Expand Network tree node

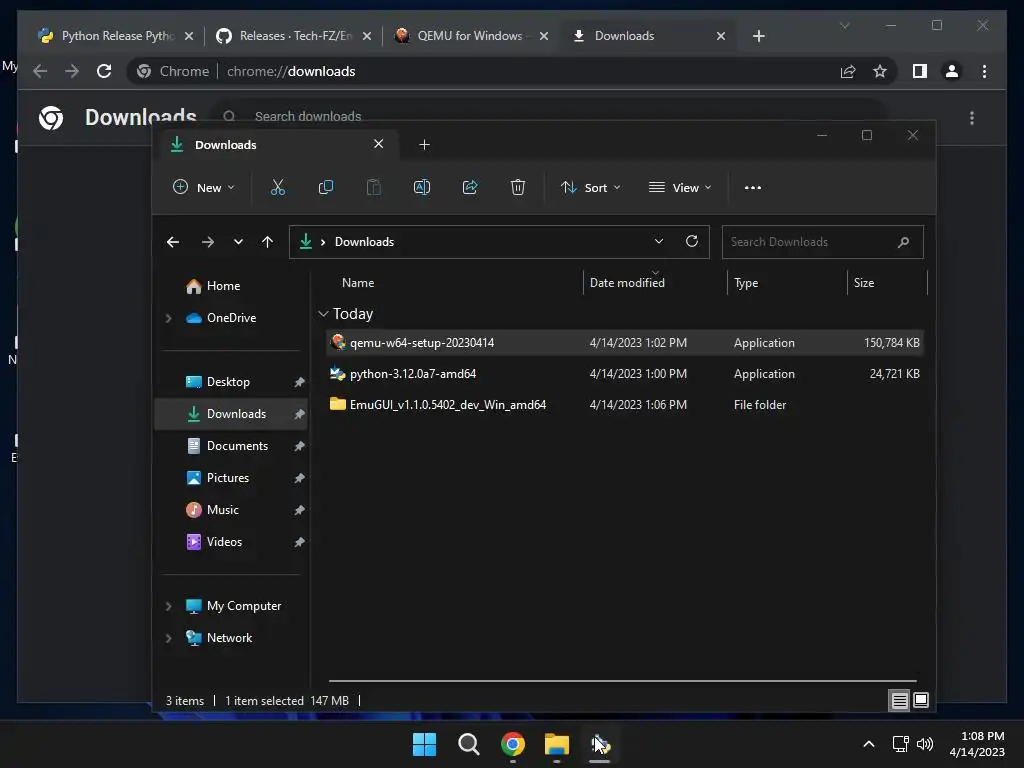tap(168, 638)
